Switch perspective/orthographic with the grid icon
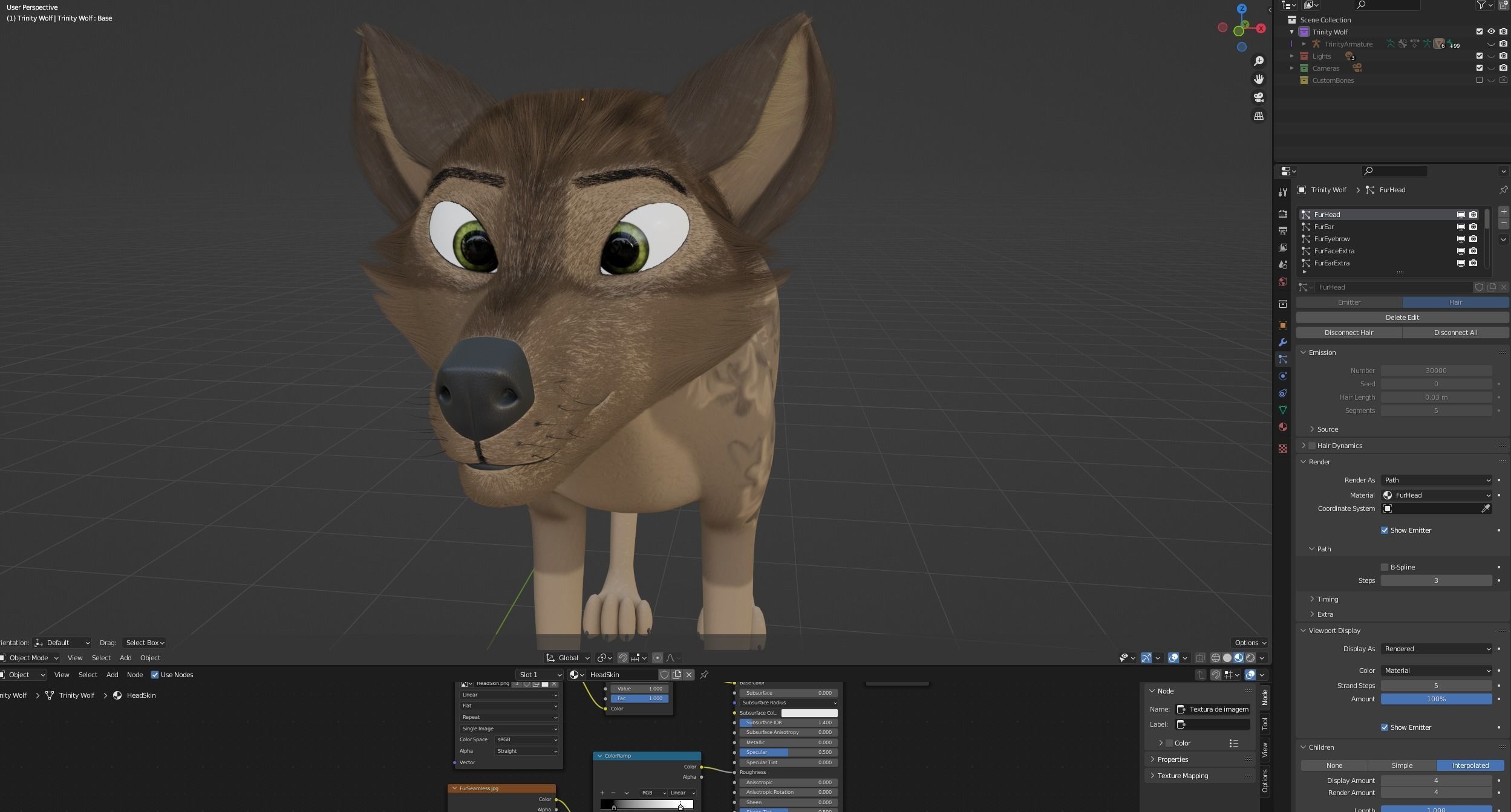 1259,115
